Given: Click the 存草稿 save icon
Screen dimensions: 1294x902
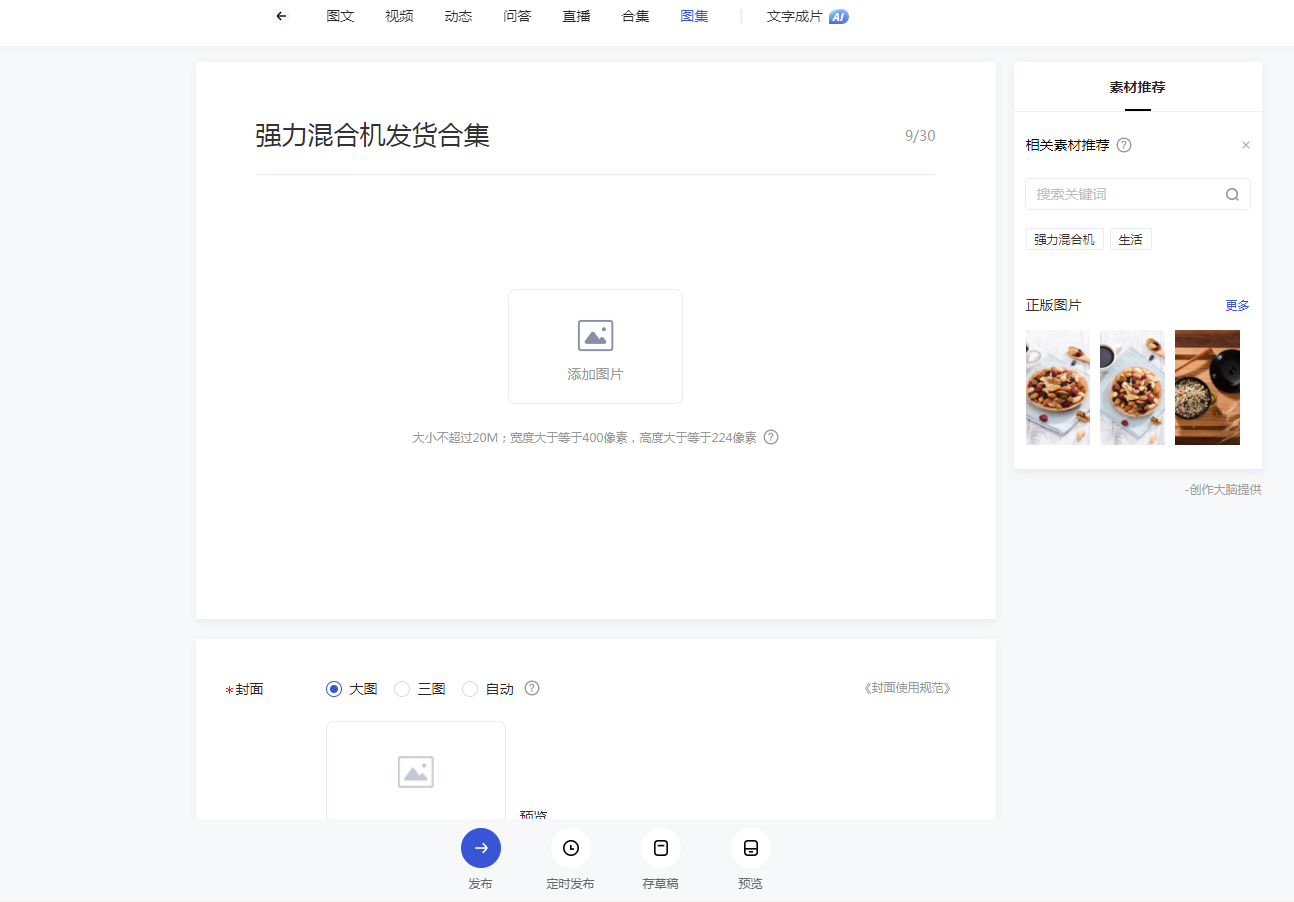Looking at the screenshot, I should [661, 848].
